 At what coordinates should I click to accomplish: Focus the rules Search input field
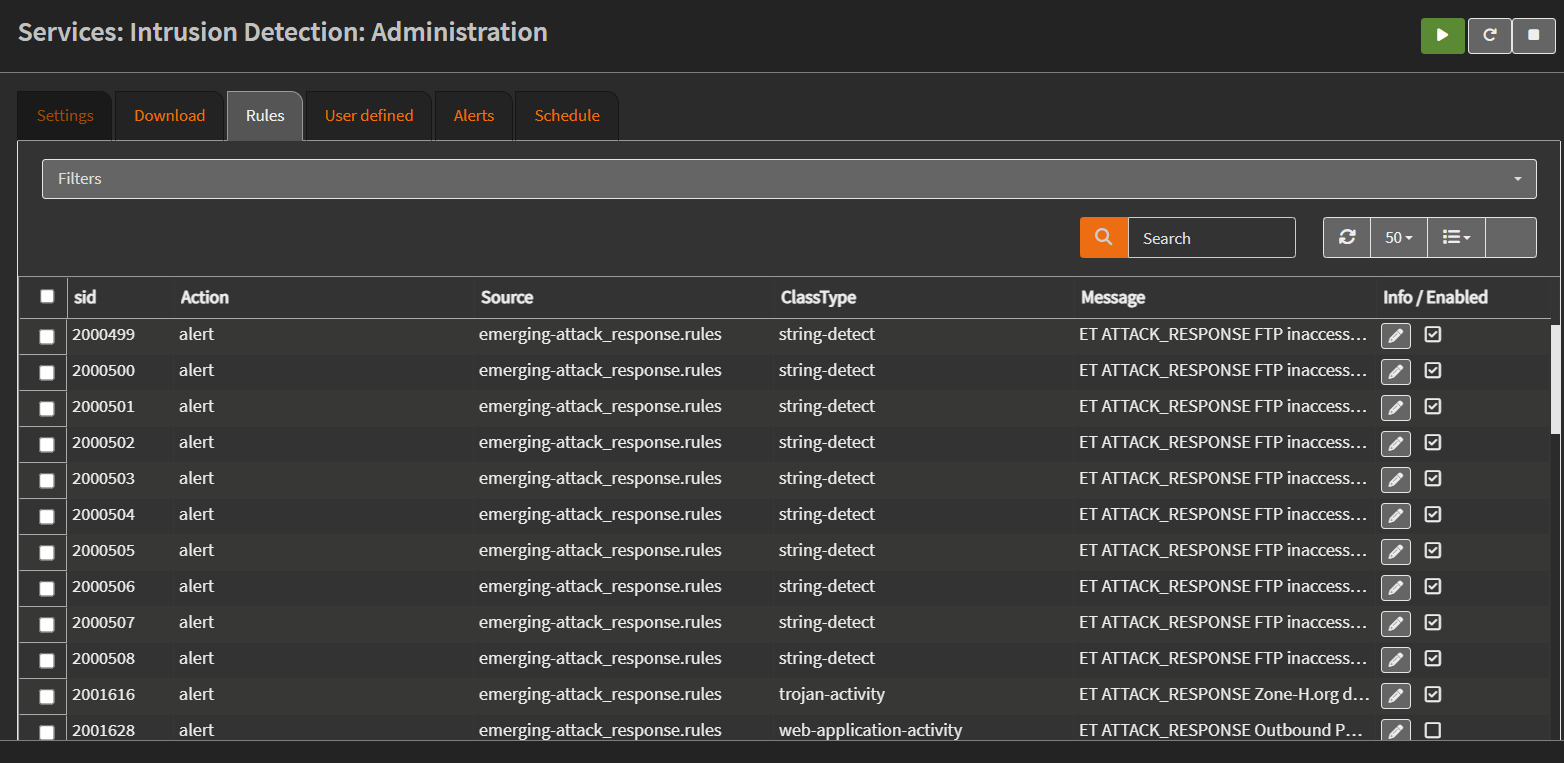pos(1211,238)
